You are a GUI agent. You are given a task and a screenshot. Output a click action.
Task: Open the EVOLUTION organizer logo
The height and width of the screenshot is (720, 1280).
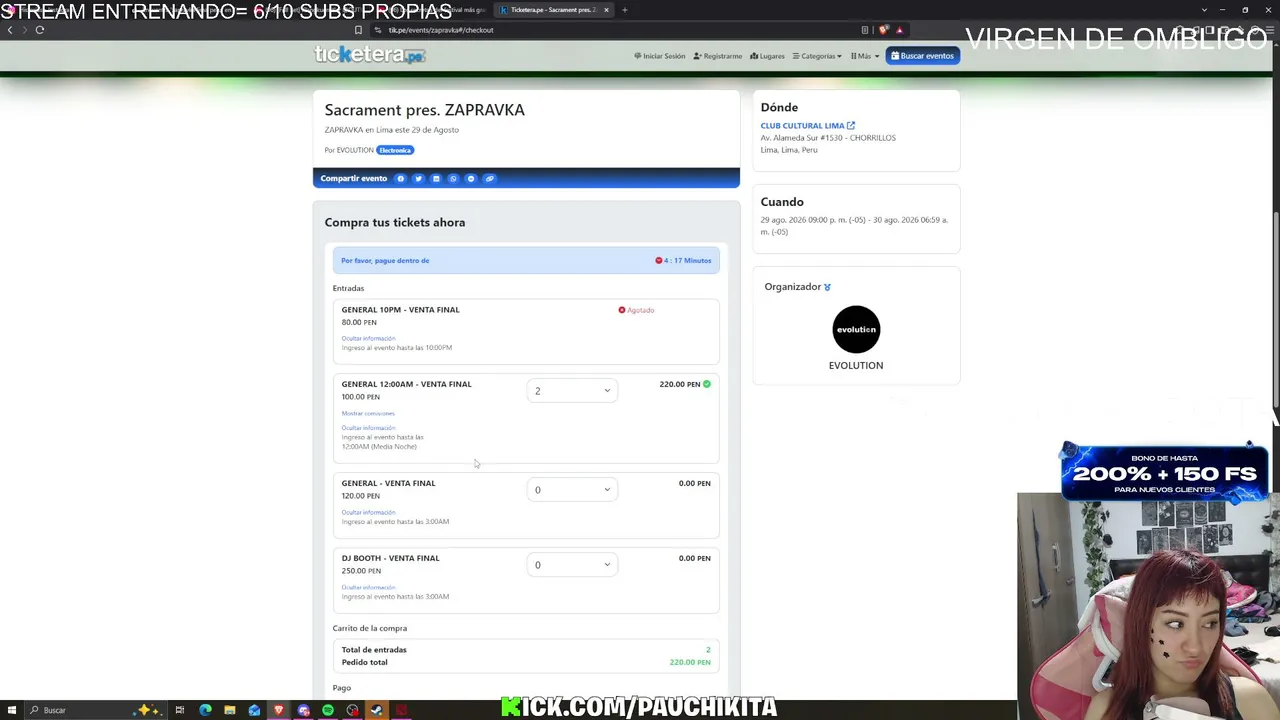pyautogui.click(x=856, y=329)
